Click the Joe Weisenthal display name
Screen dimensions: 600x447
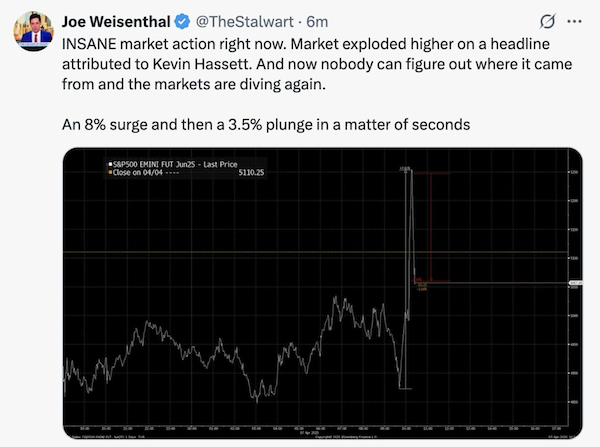[x=116, y=22]
